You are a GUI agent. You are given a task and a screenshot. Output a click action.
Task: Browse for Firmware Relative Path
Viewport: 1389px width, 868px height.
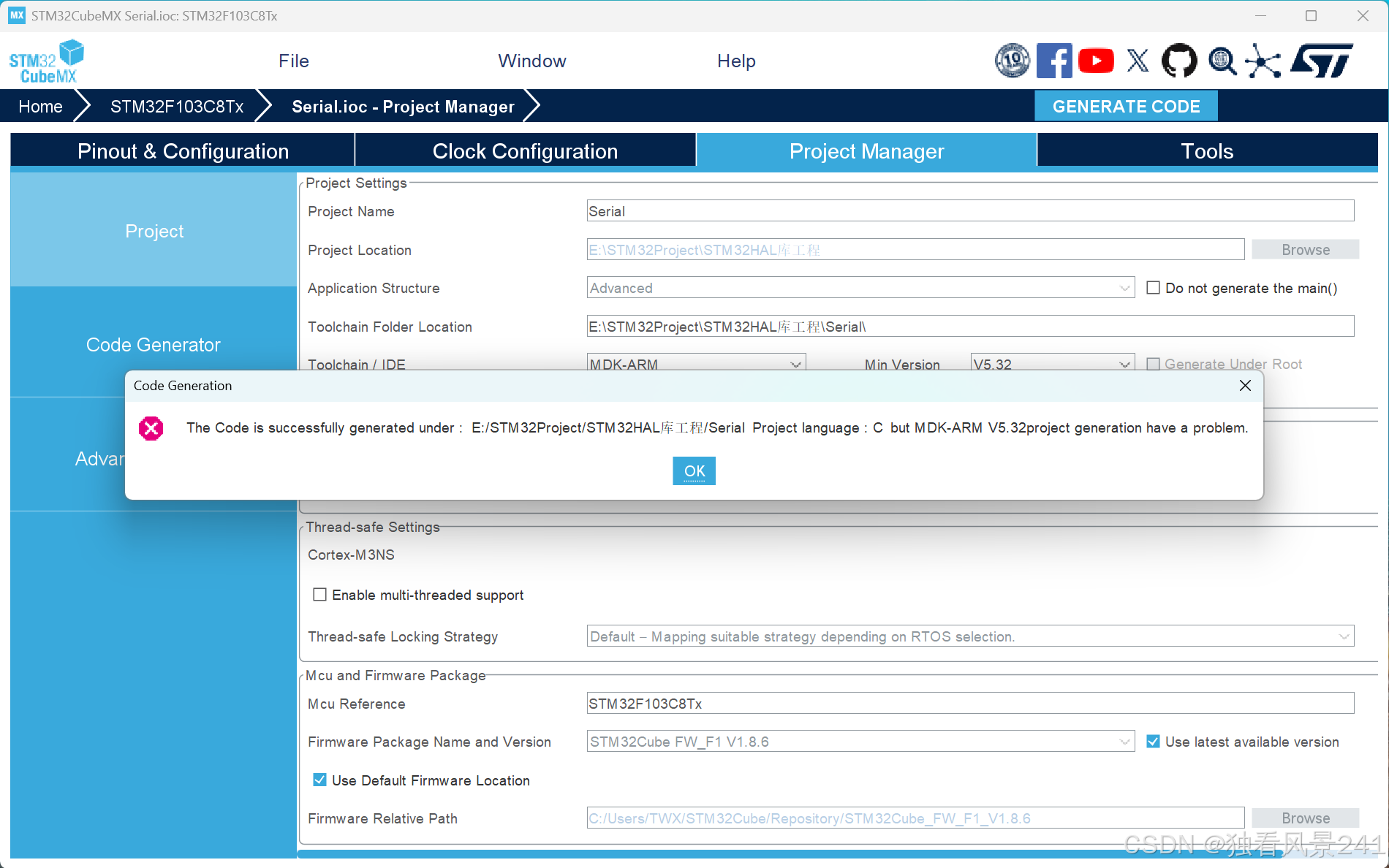[1306, 818]
